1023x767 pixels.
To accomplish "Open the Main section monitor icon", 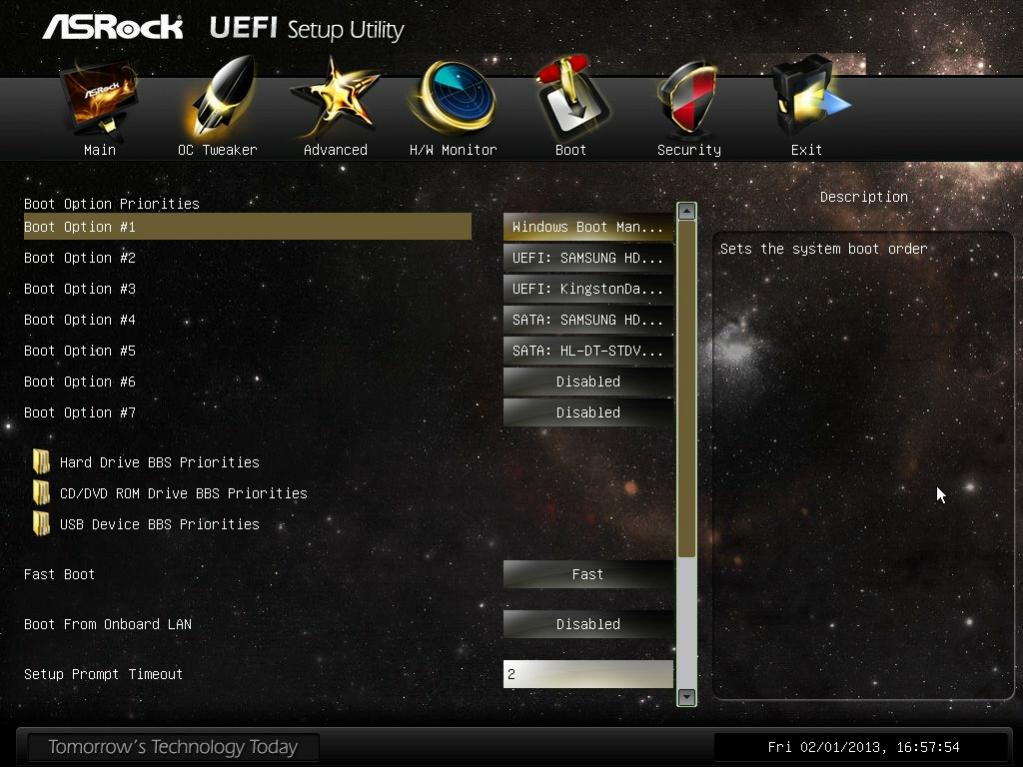I will click(x=99, y=98).
